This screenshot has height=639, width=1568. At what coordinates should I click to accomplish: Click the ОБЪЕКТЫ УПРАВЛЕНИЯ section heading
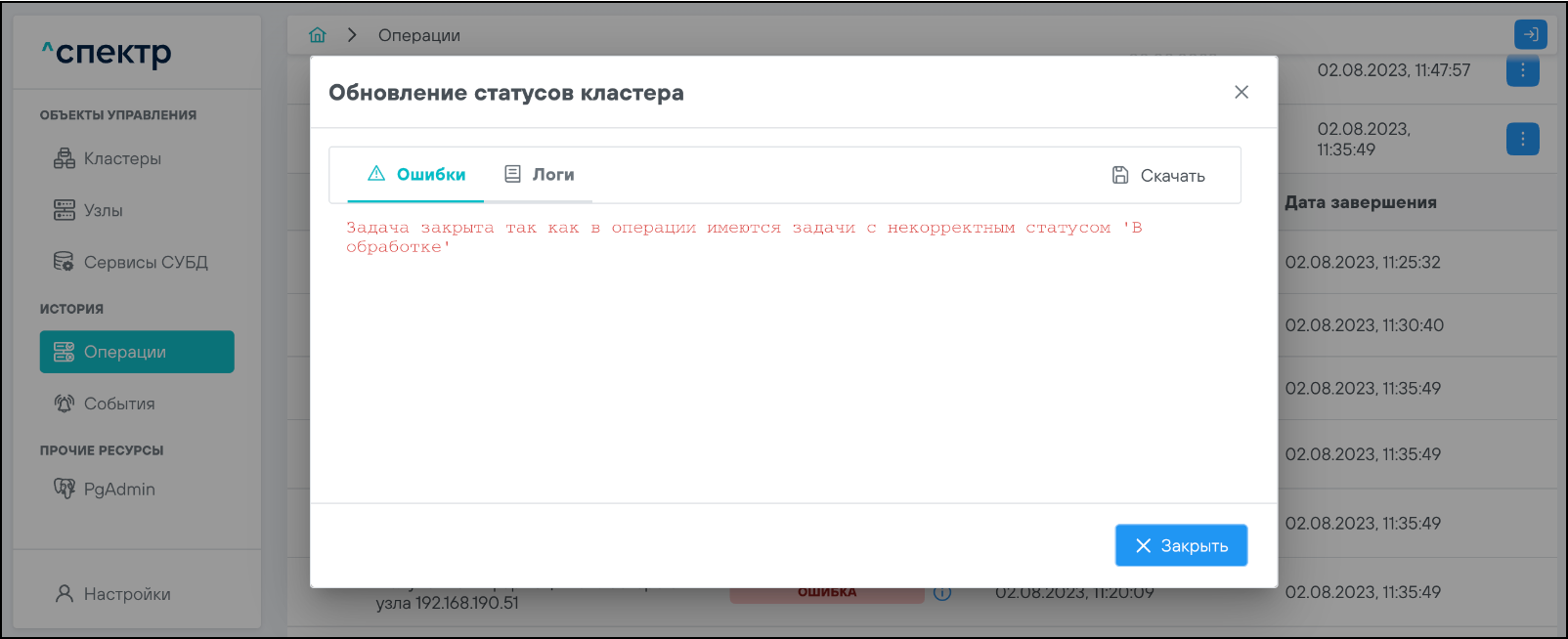coord(118,115)
